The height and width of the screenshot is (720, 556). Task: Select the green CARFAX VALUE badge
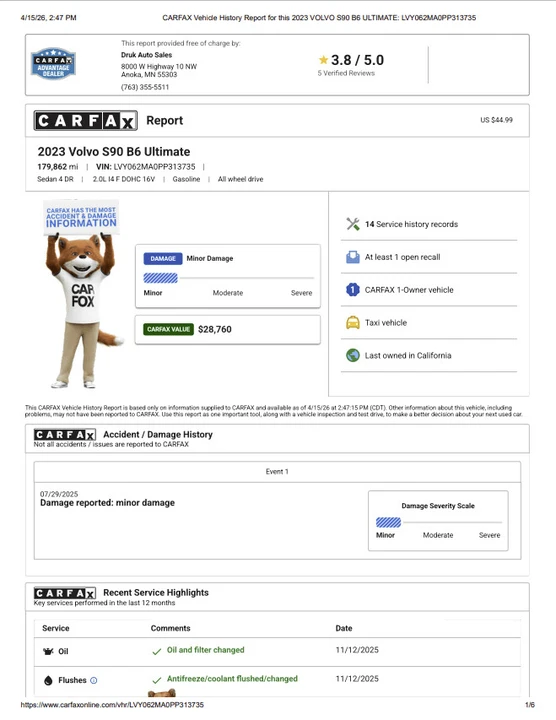tap(168, 329)
